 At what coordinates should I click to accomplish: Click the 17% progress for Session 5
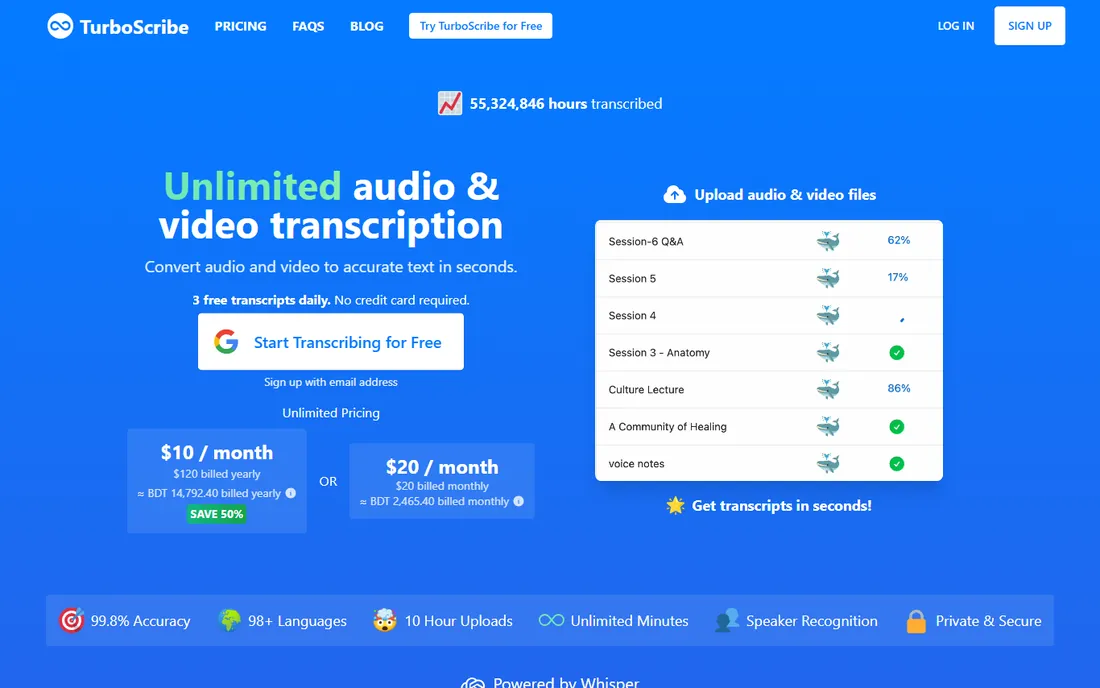click(x=897, y=277)
